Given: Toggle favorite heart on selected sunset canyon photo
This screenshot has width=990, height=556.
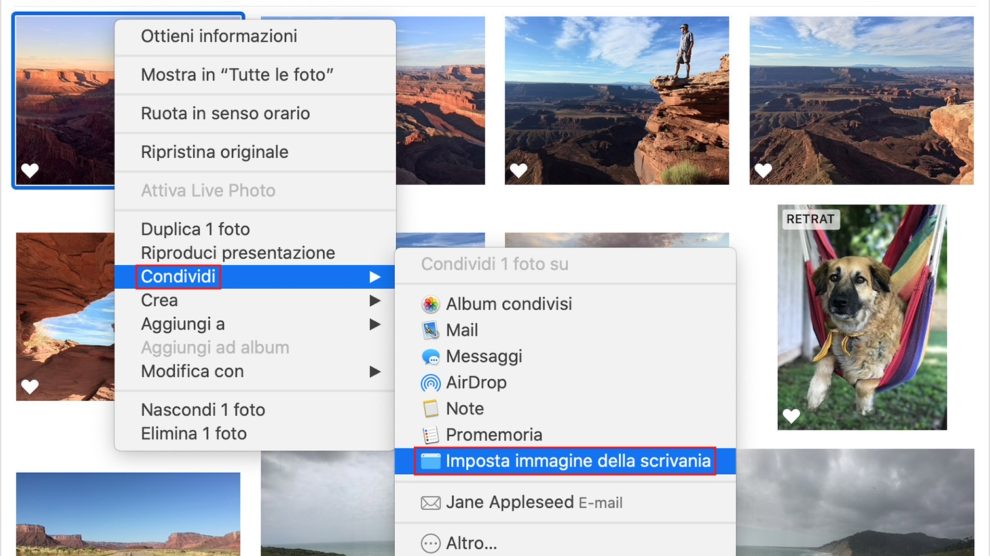Looking at the screenshot, I should 30,170.
